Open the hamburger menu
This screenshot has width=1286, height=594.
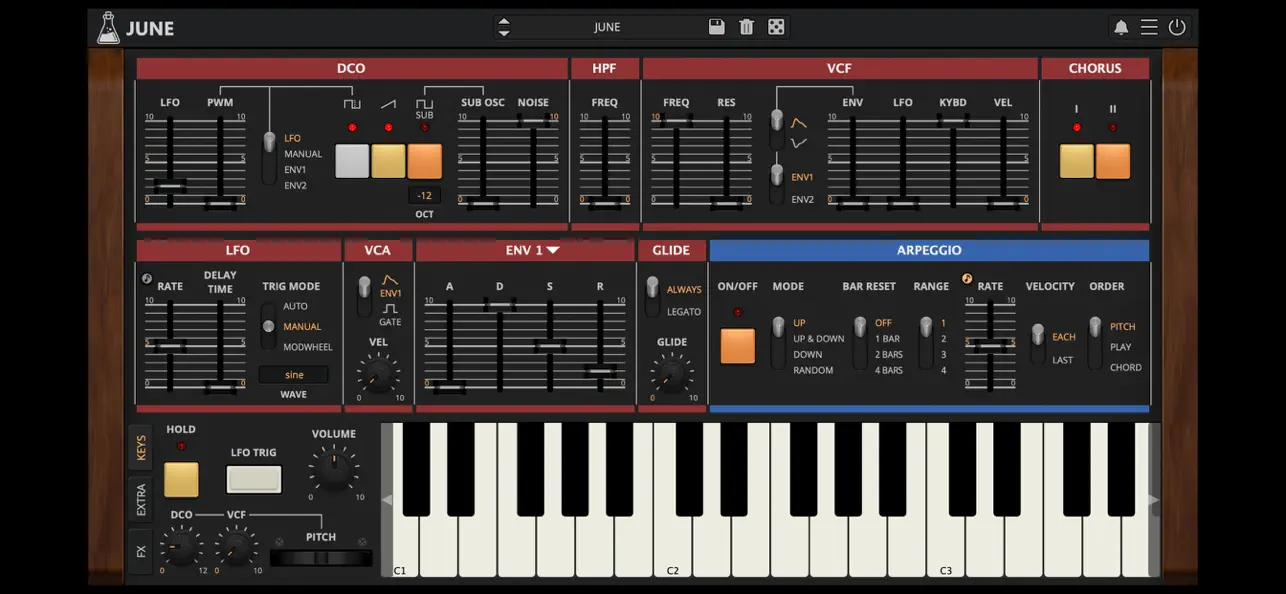(x=1148, y=27)
